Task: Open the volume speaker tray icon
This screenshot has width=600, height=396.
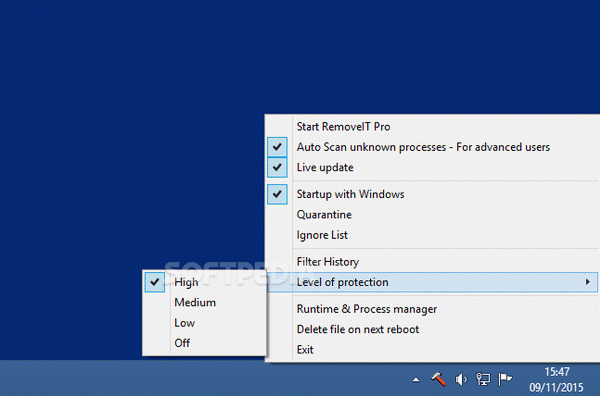Action: coord(461,380)
